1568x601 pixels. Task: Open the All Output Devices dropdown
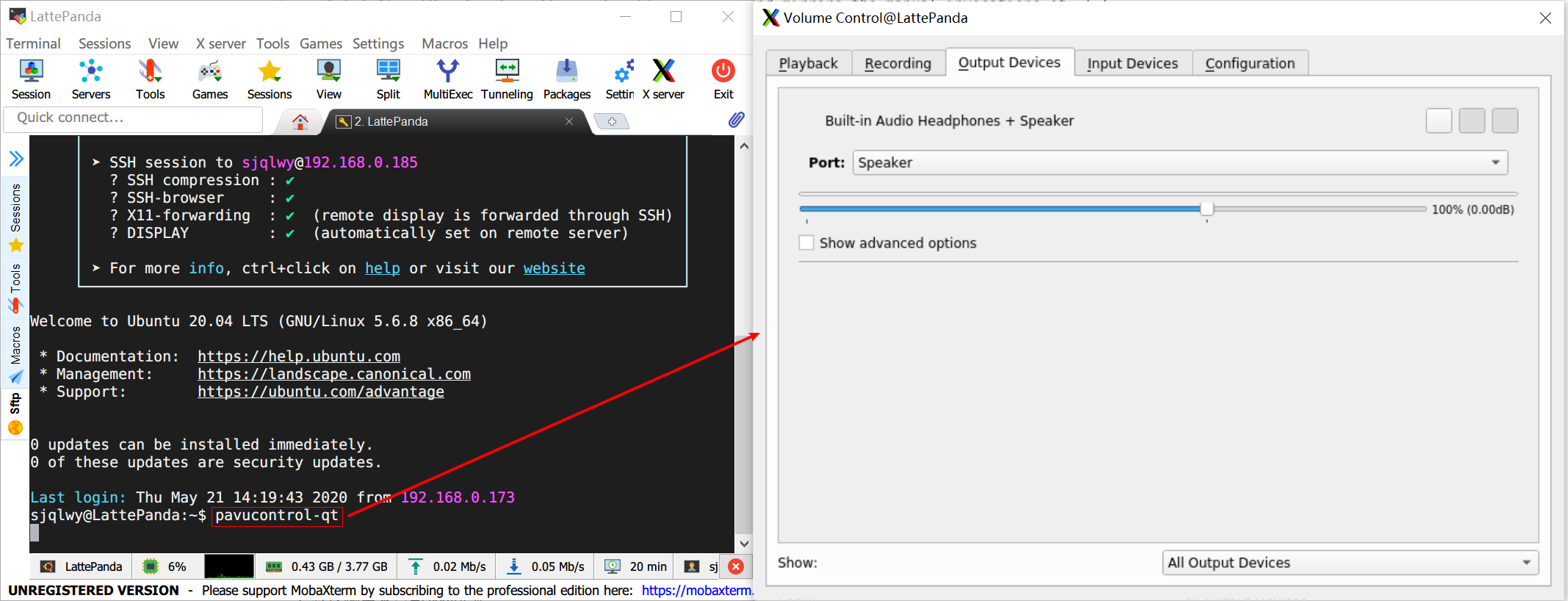(1350, 563)
